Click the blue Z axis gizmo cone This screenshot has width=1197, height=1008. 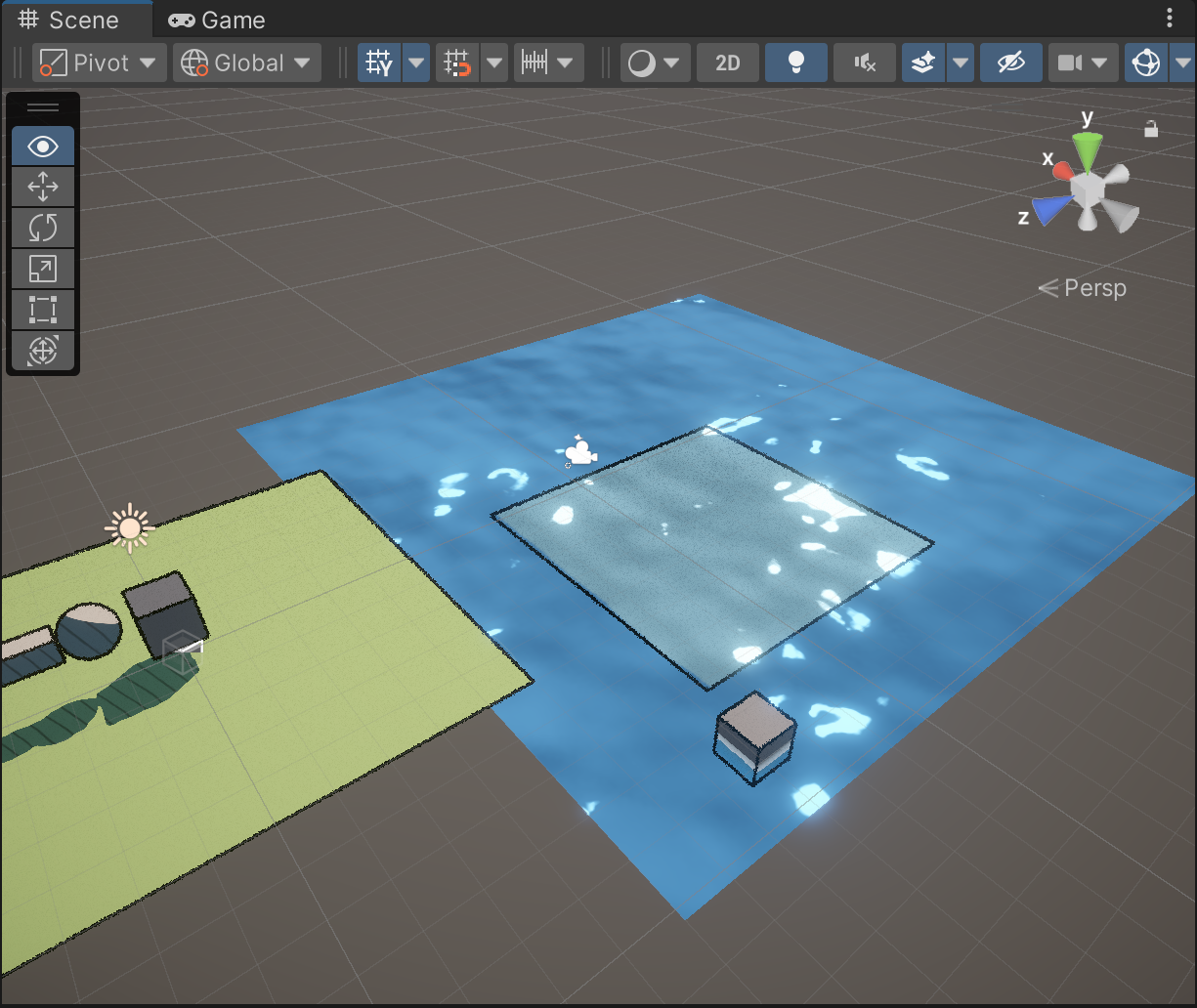[x=1051, y=210]
